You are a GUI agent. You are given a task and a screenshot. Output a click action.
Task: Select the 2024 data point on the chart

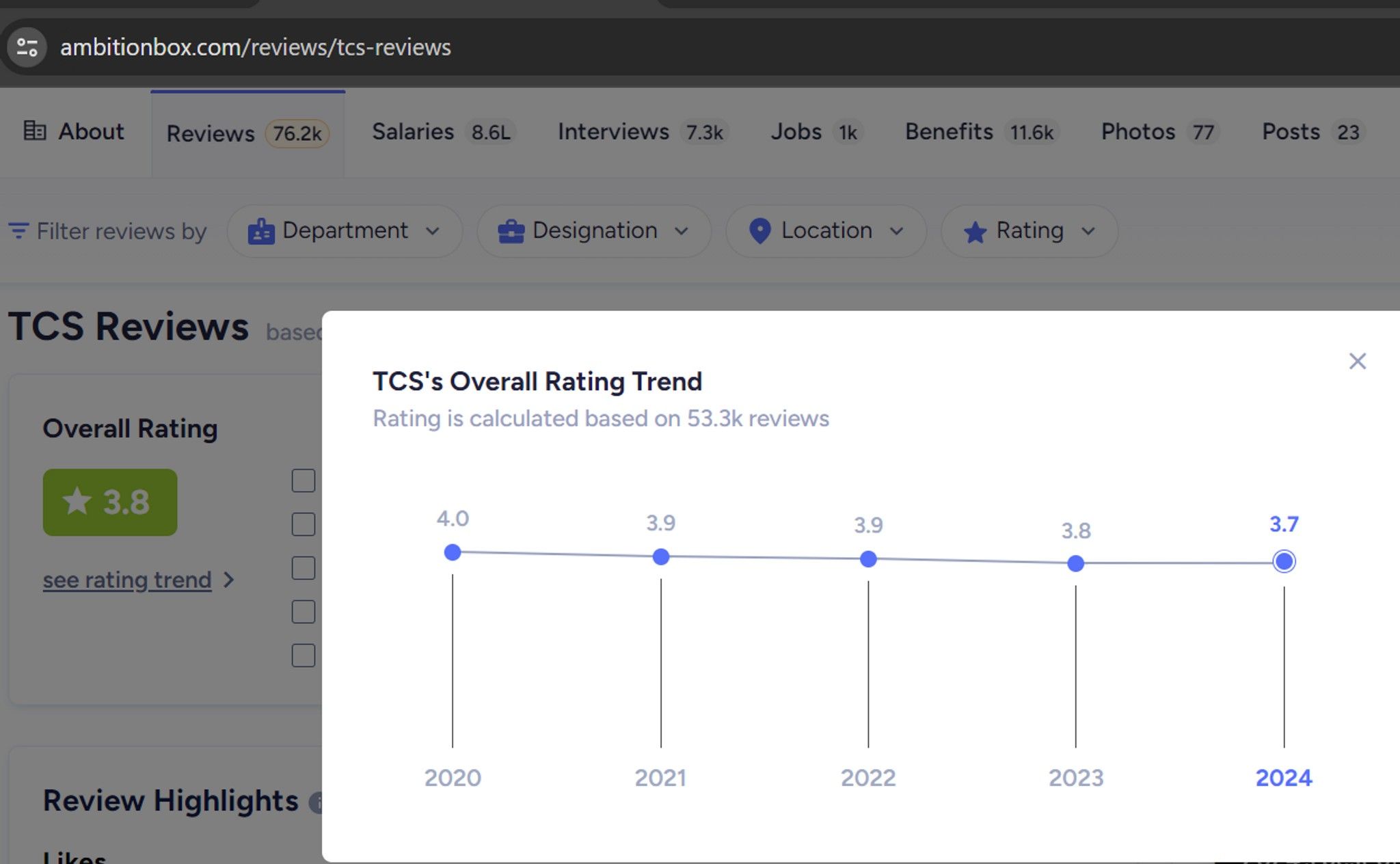pyautogui.click(x=1284, y=561)
